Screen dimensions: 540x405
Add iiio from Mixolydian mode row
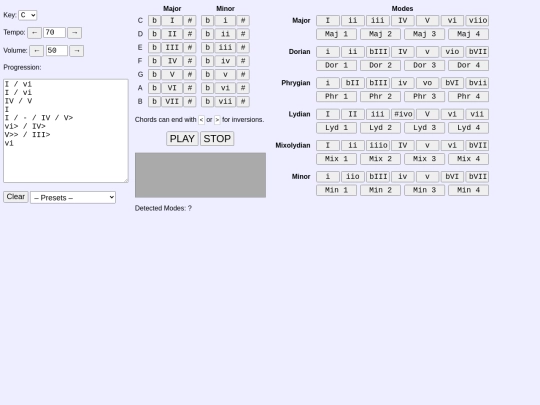coord(378,145)
